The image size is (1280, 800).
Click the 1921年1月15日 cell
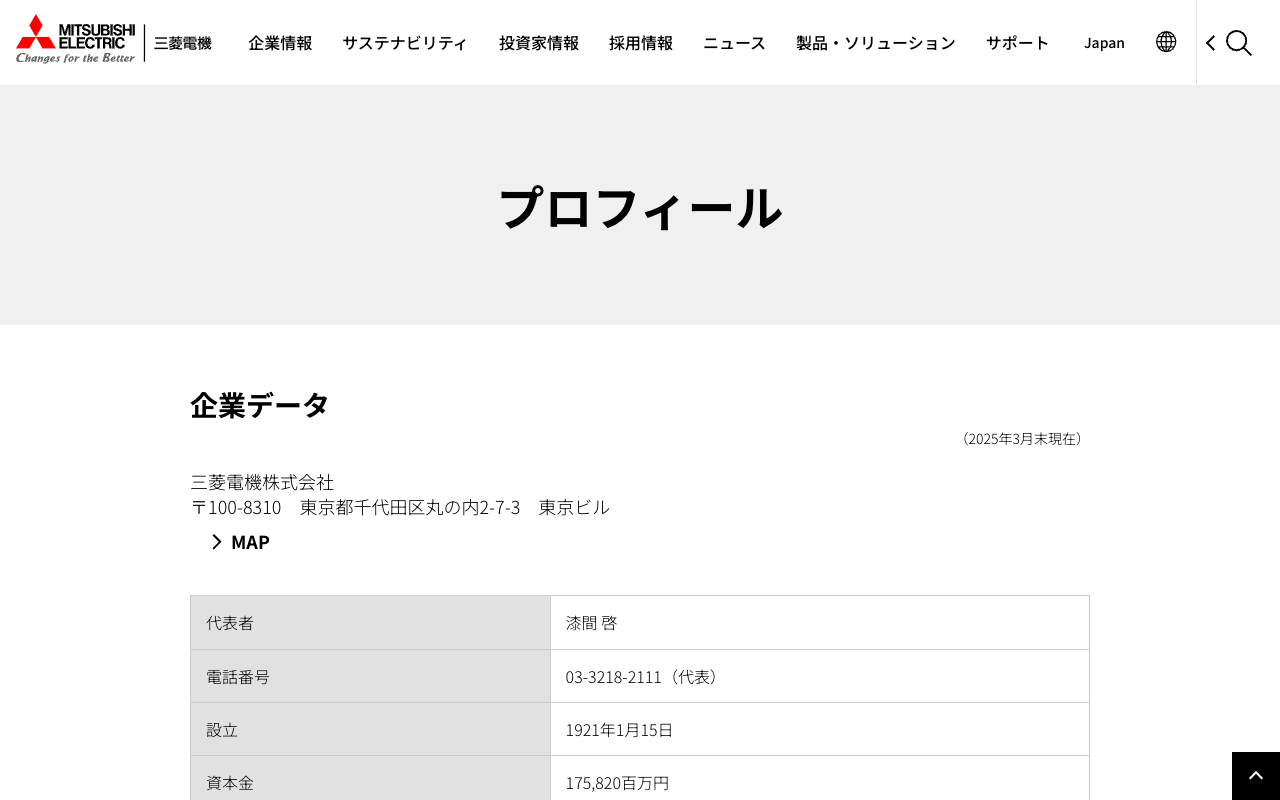click(819, 729)
